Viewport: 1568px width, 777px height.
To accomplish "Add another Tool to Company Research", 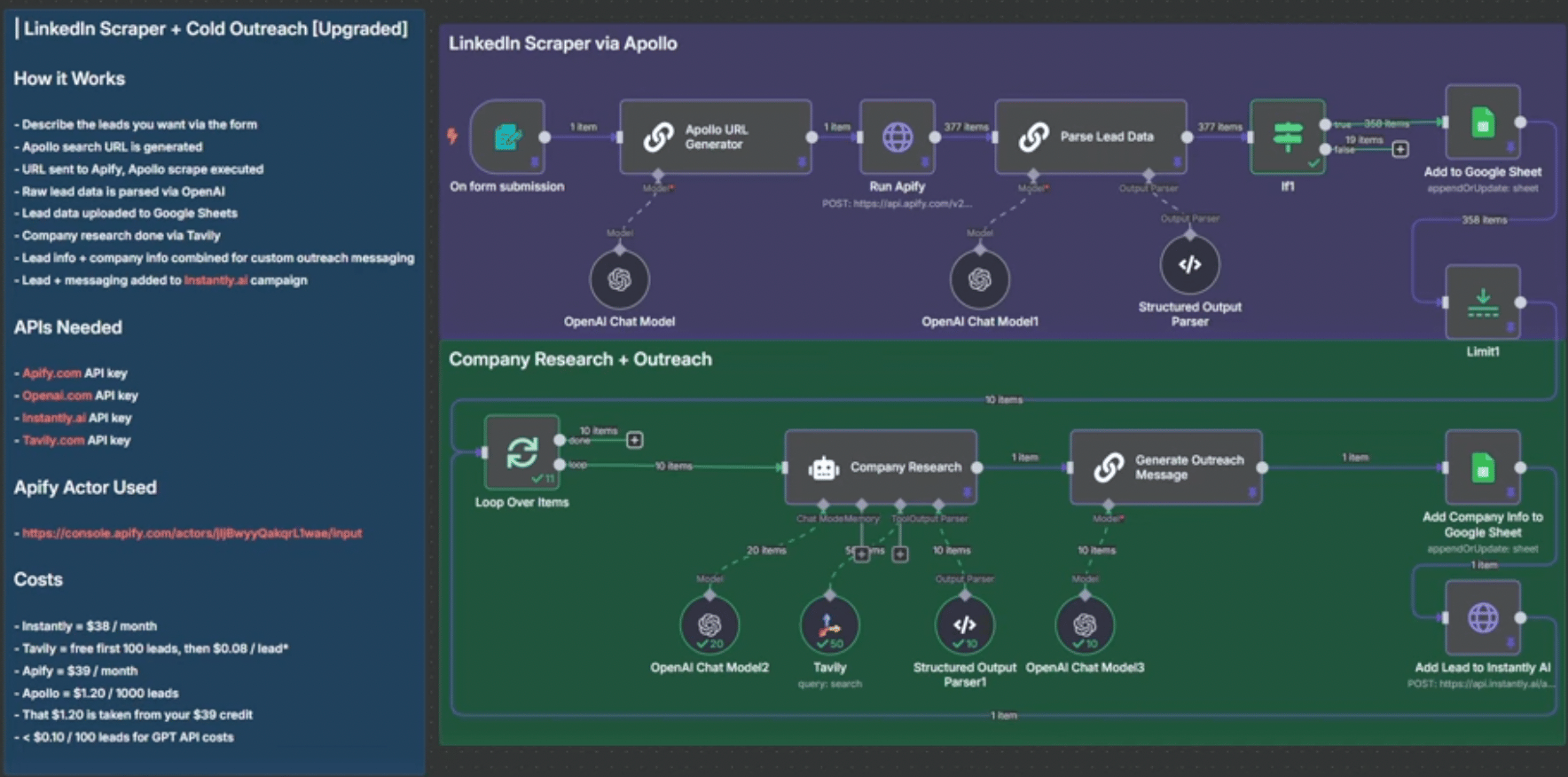I will tap(900, 554).
